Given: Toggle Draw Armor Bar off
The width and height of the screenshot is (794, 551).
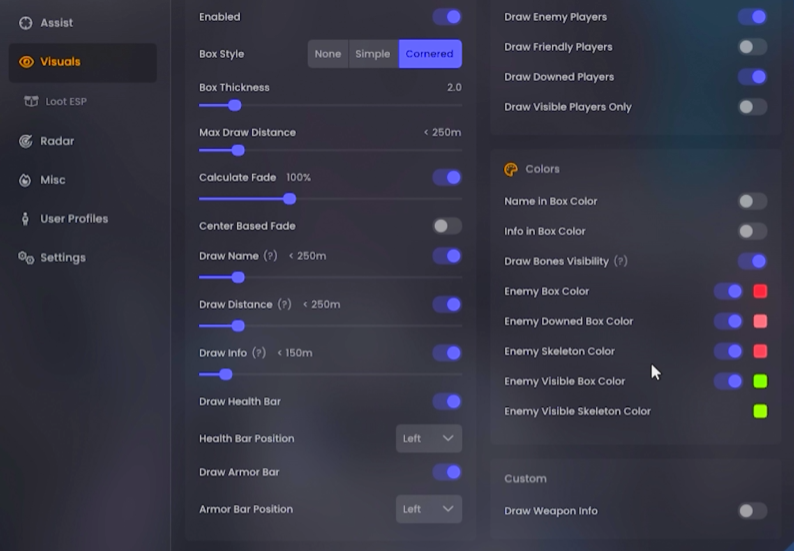Looking at the screenshot, I should 447,472.
